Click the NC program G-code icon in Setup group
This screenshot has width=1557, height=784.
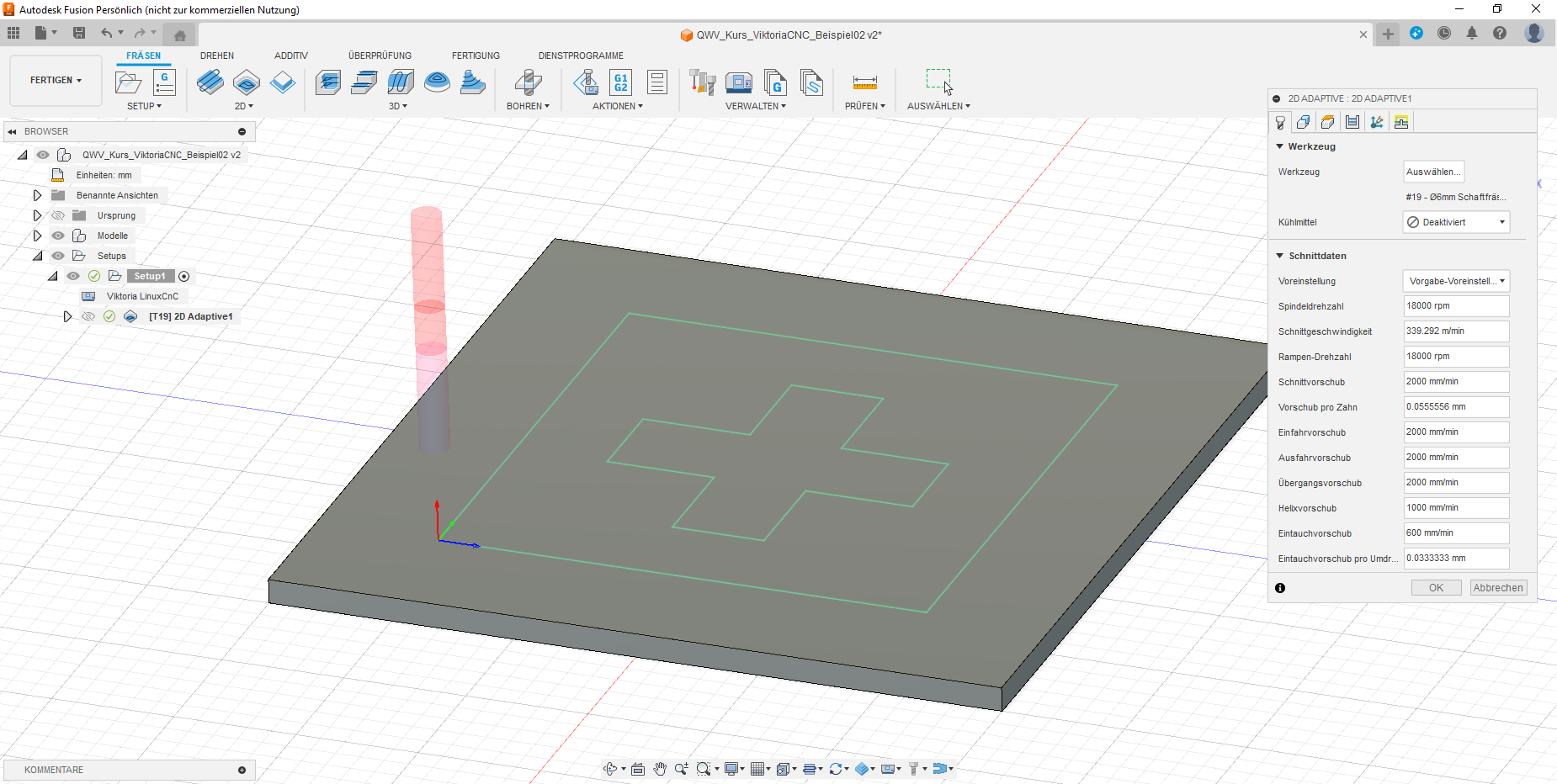click(x=164, y=82)
